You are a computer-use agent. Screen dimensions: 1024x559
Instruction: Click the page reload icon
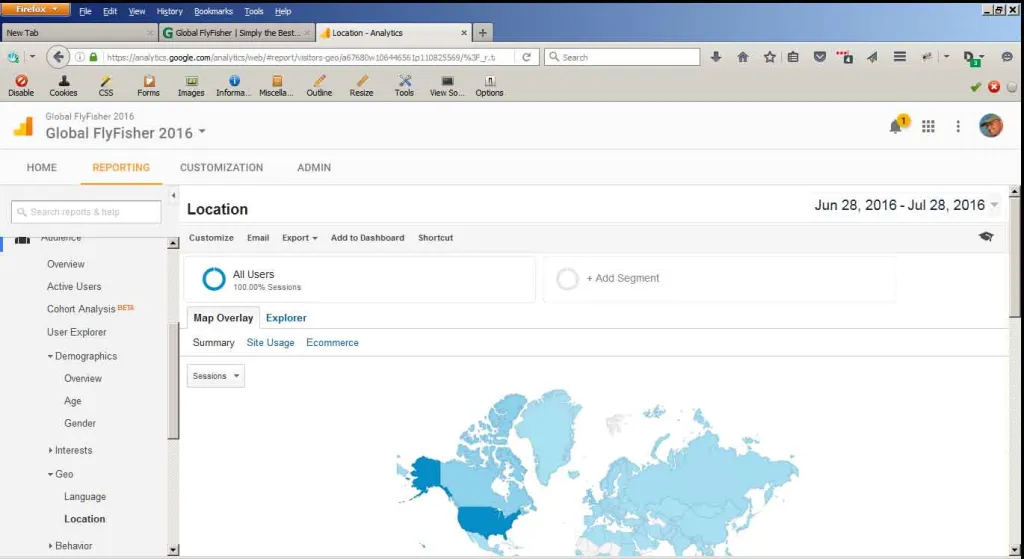526,57
